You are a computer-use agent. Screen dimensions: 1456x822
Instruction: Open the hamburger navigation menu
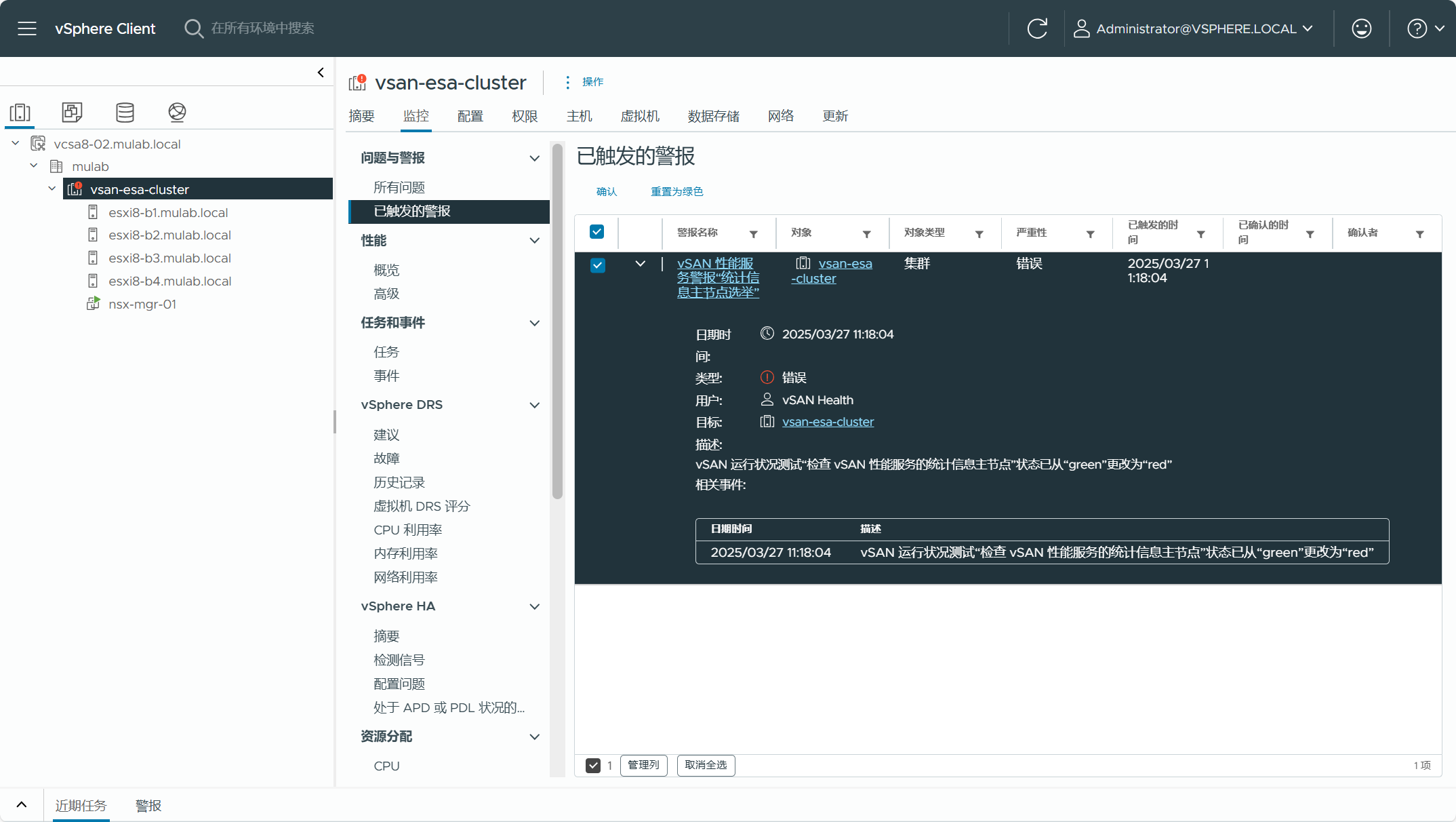coord(27,28)
